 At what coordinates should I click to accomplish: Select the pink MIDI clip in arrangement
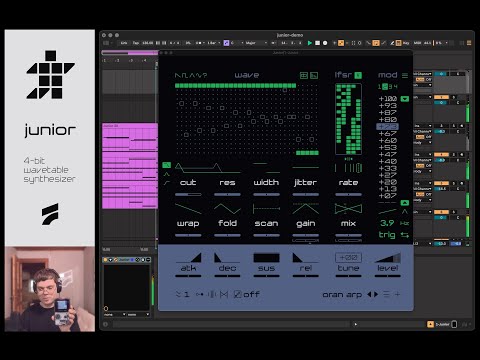130,166
